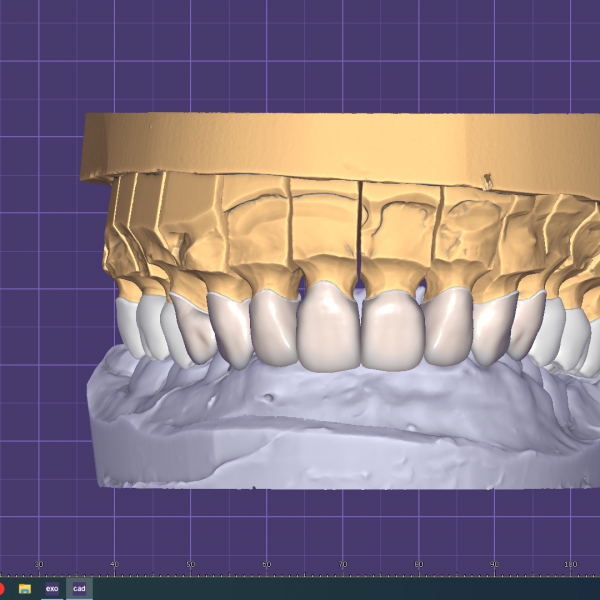Switch to the exo taskbar app
600x600 pixels.
[52, 589]
